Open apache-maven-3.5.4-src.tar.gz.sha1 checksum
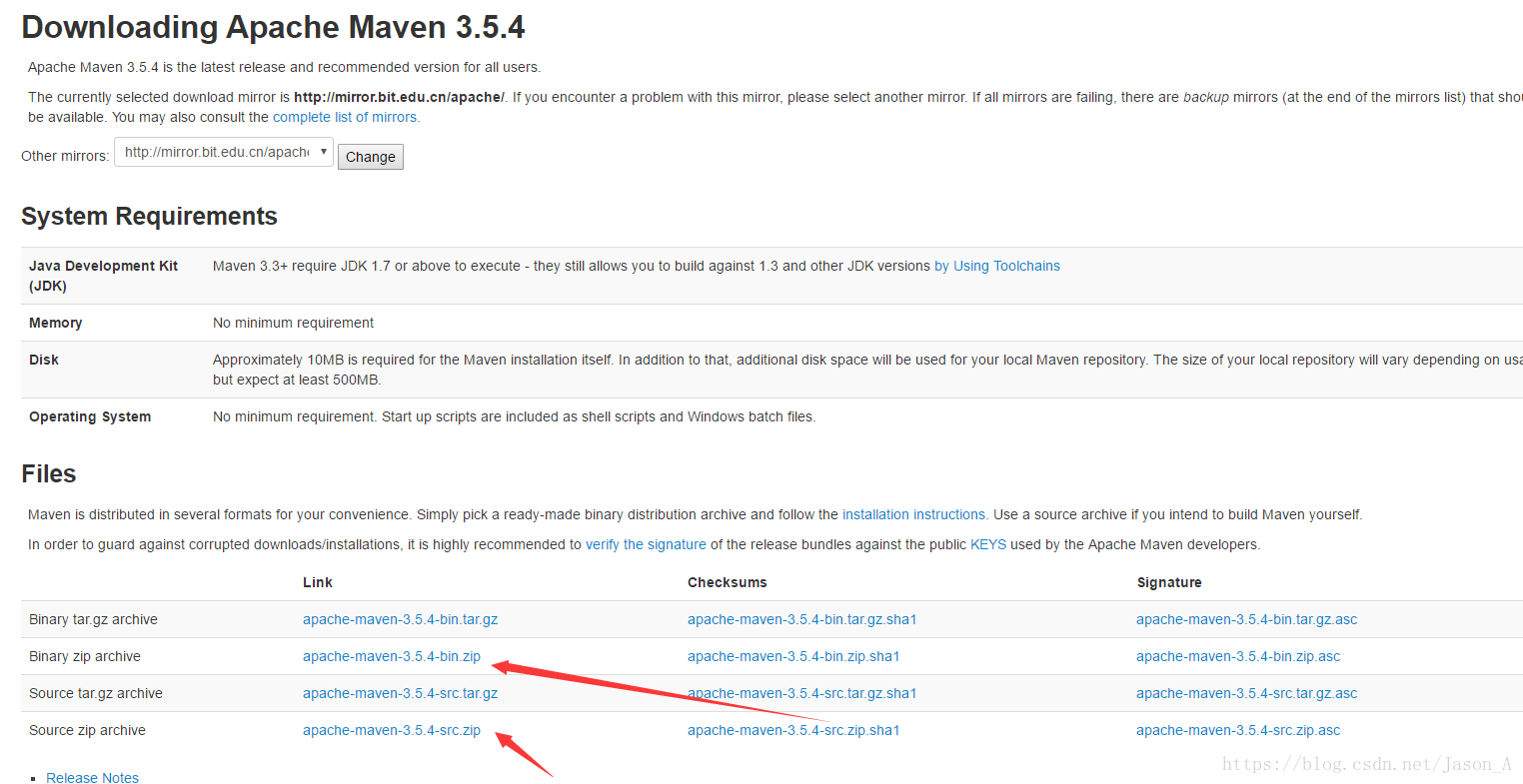 coord(802,693)
